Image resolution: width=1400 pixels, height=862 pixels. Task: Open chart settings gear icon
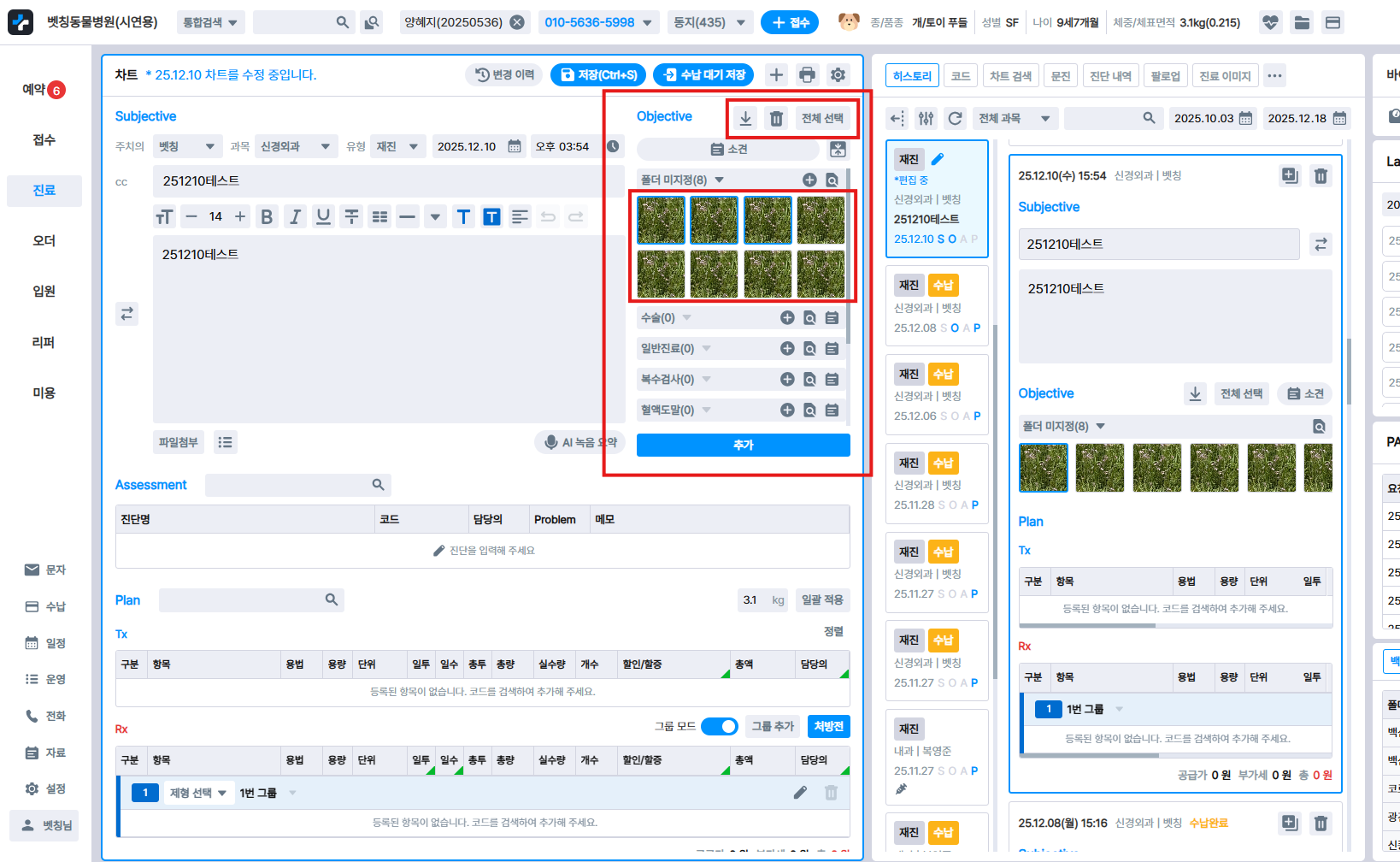[x=838, y=74]
